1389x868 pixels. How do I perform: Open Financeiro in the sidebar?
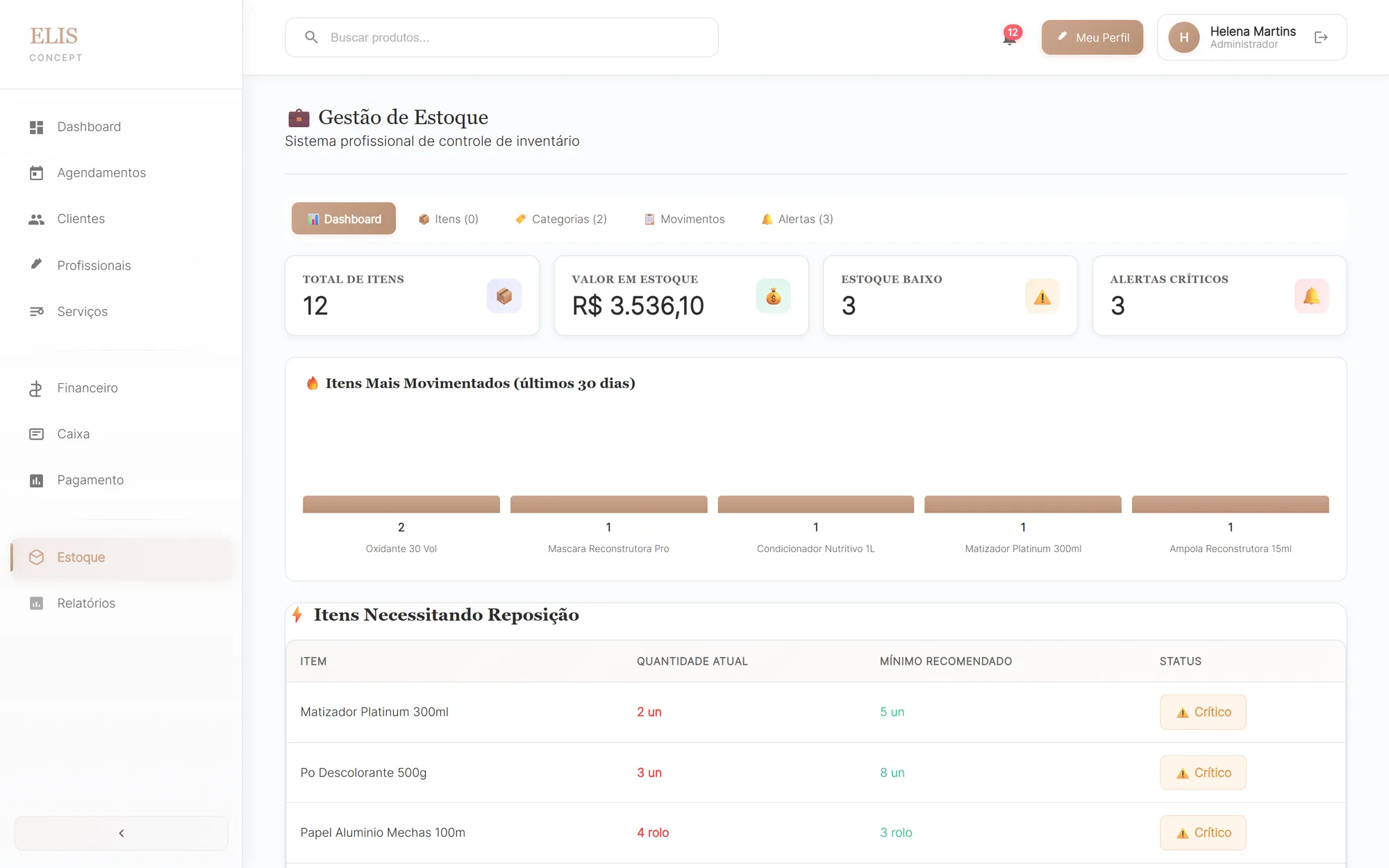pyautogui.click(x=122, y=388)
